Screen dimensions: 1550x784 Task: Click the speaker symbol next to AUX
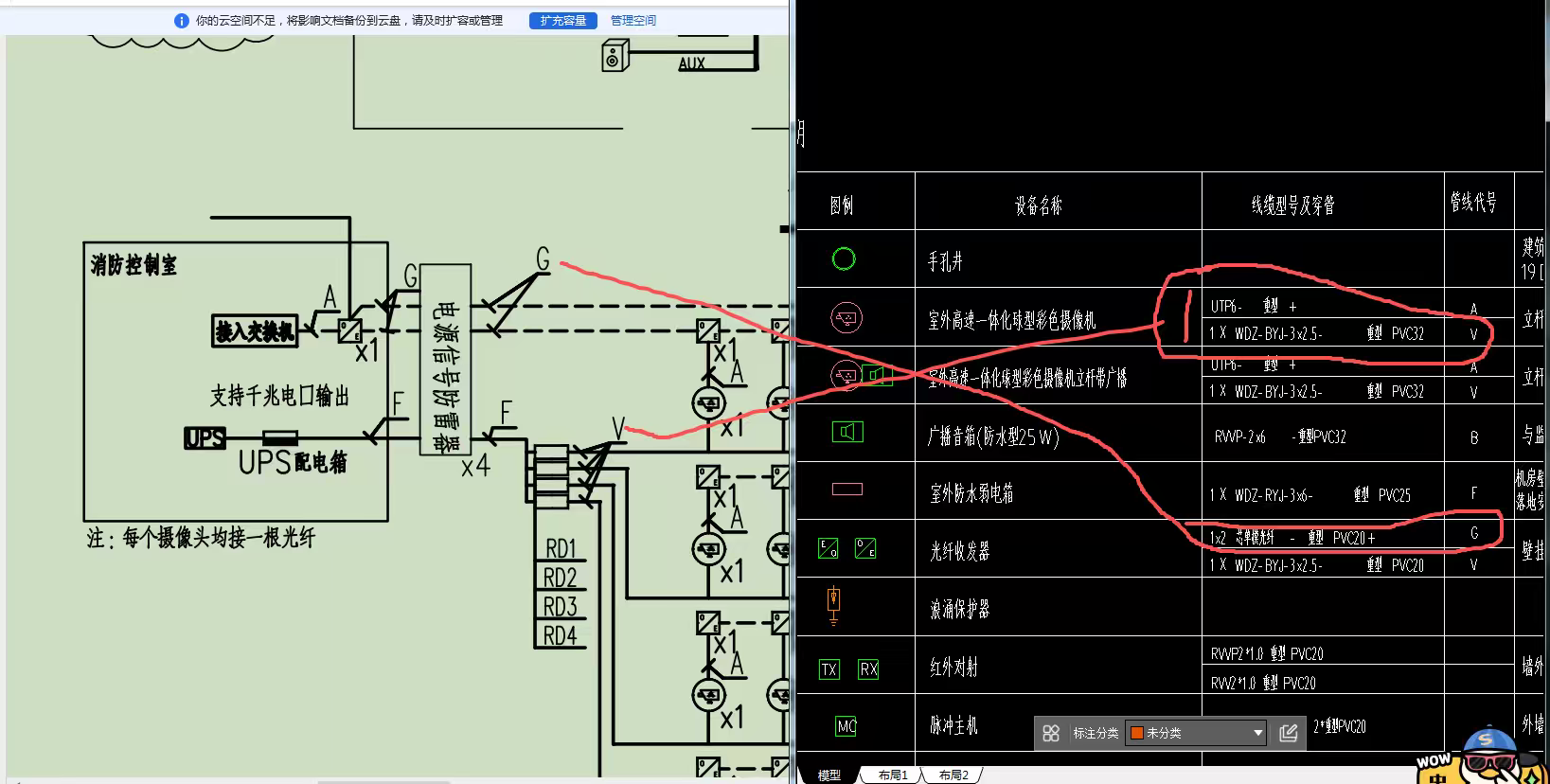(615, 56)
